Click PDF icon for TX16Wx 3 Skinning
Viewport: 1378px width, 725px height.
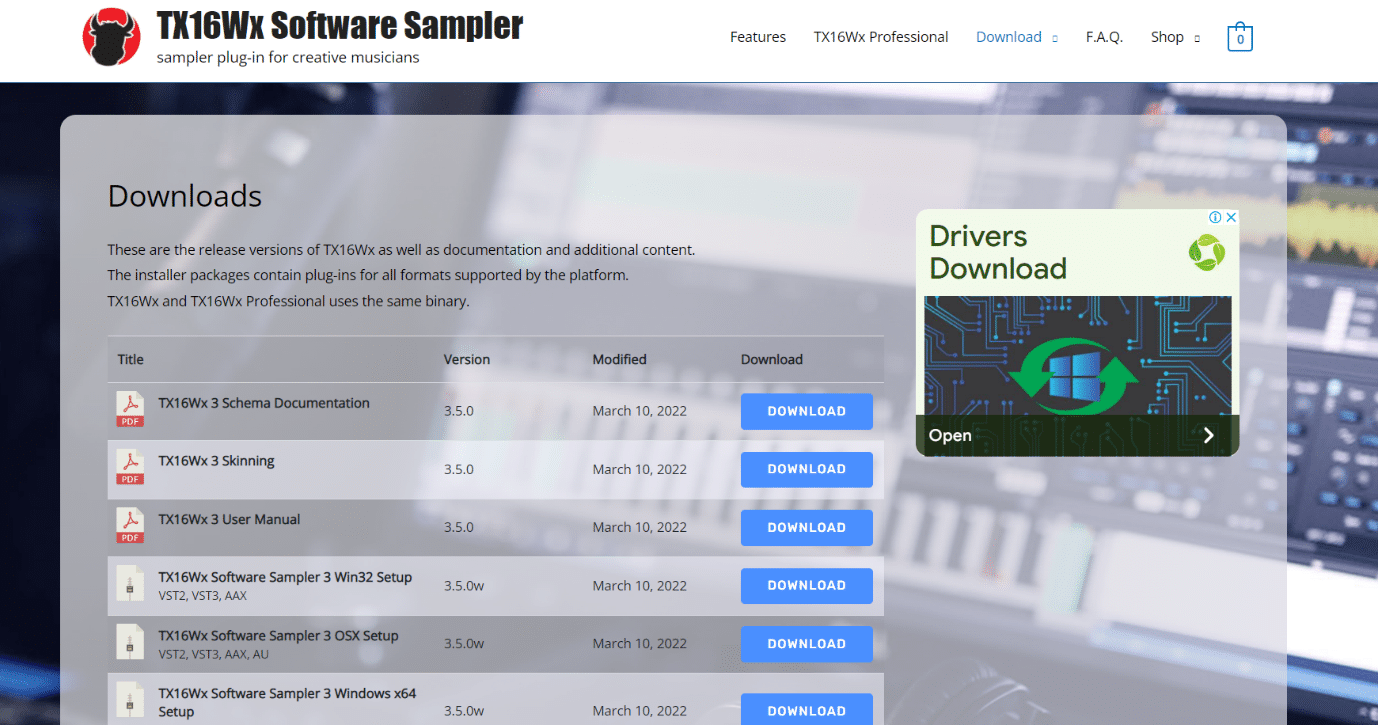(x=130, y=469)
